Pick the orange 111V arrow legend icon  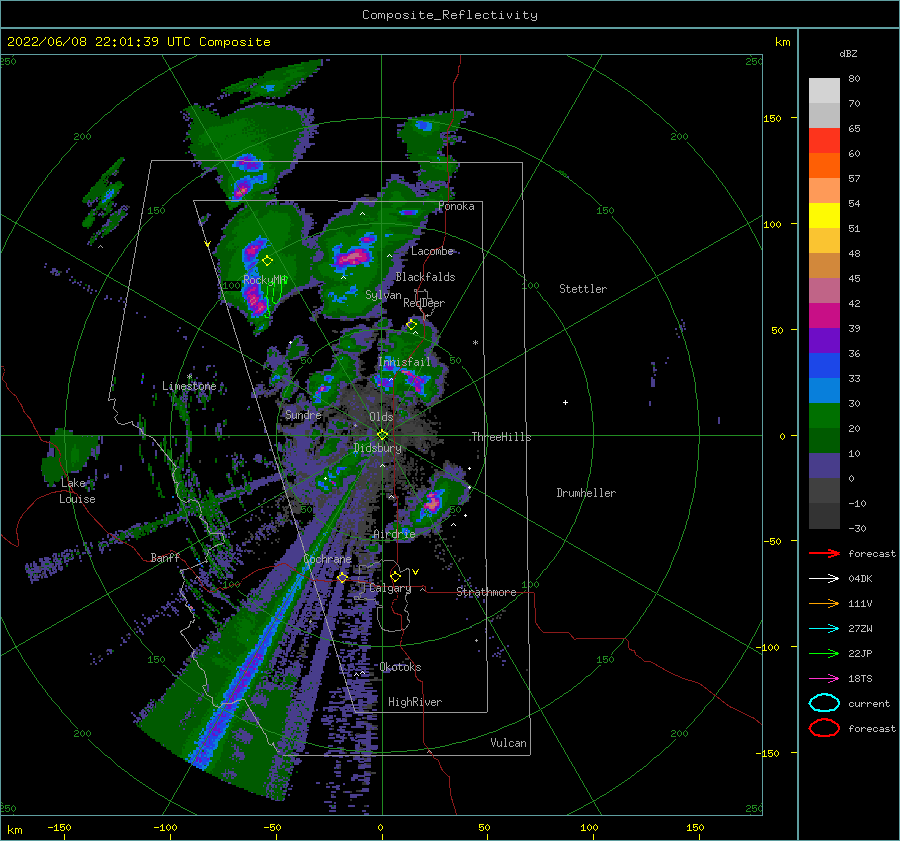pyautogui.click(x=824, y=603)
